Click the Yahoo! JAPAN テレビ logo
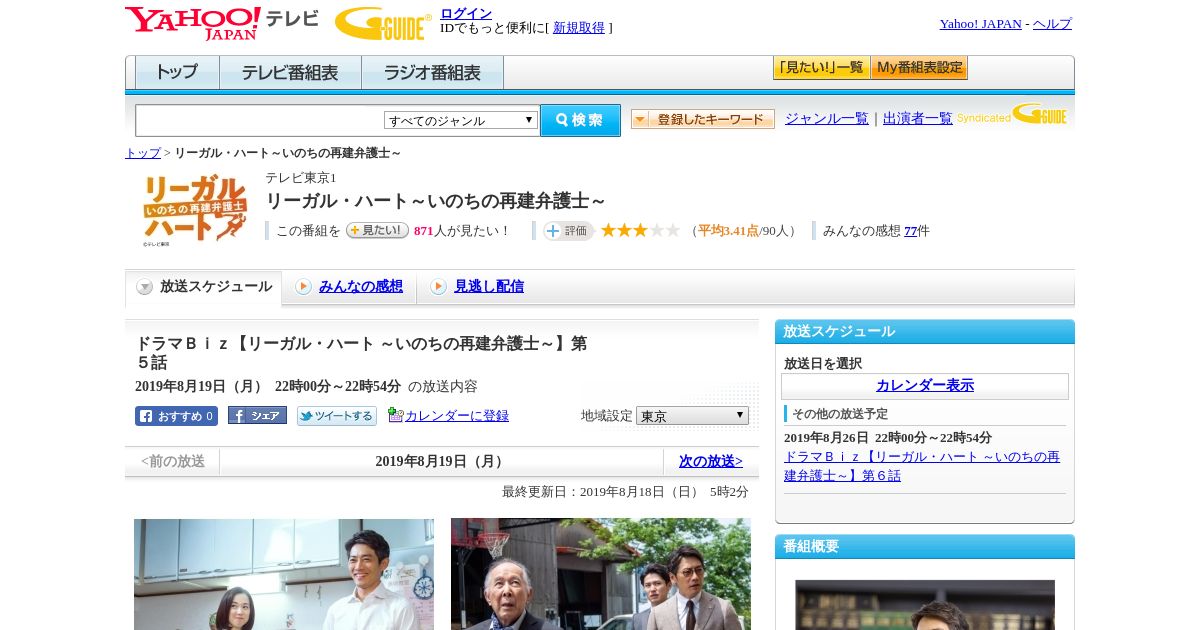The image size is (1200, 630). [x=222, y=23]
